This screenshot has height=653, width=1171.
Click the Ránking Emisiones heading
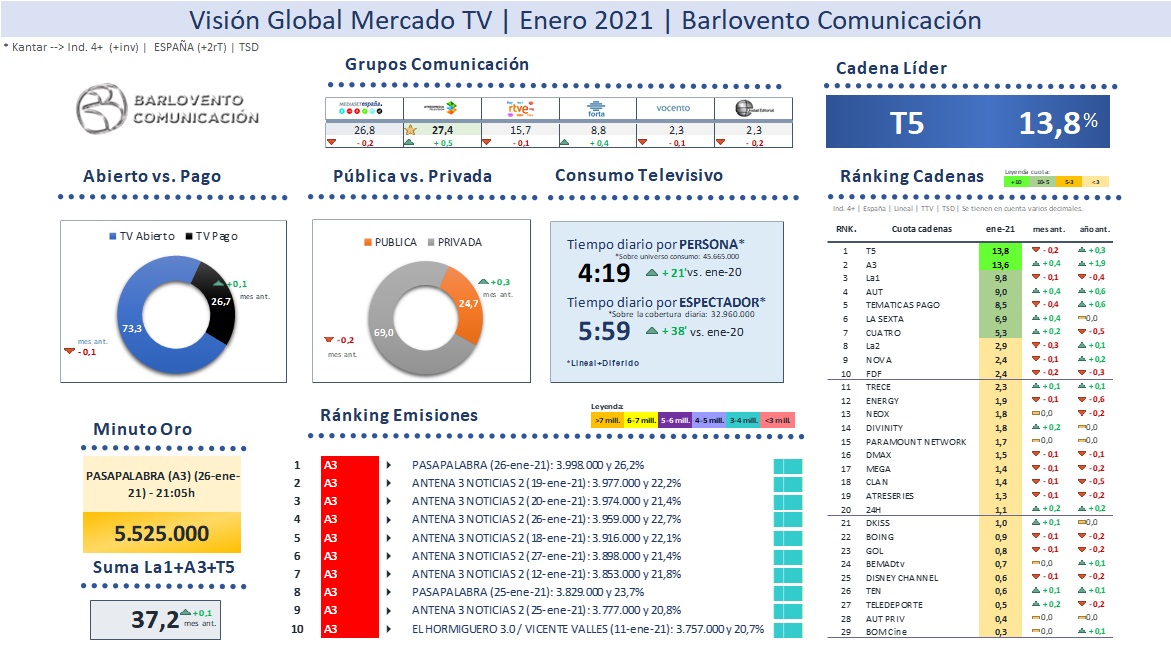tap(399, 415)
